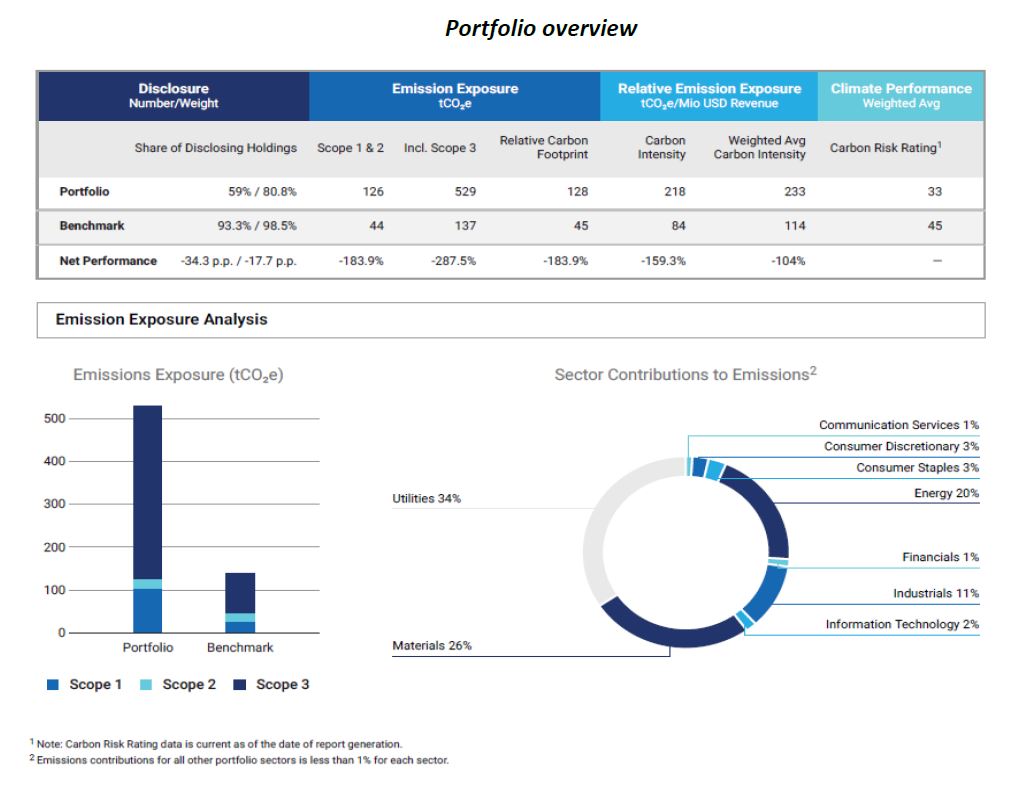Click the "Industrials 11%" sector label
Viewport: 1032px width, 786px height.
936,593
